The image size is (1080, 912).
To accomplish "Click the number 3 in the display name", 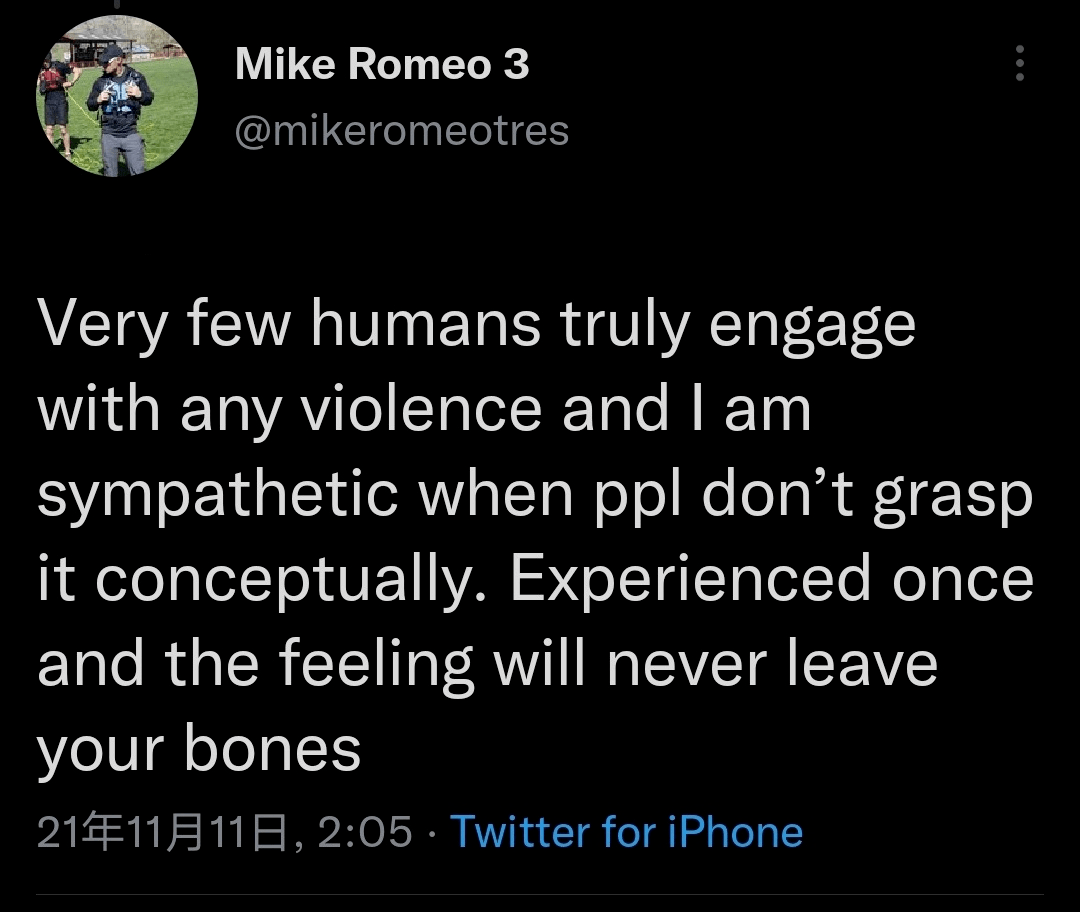I will [x=515, y=66].
